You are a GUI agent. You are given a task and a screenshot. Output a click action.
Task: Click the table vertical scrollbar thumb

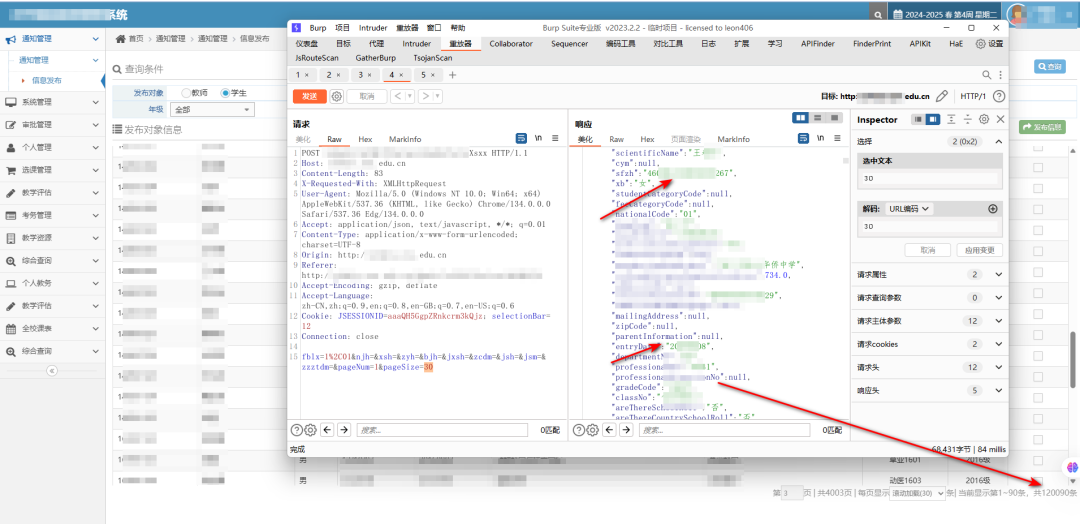point(1072,359)
